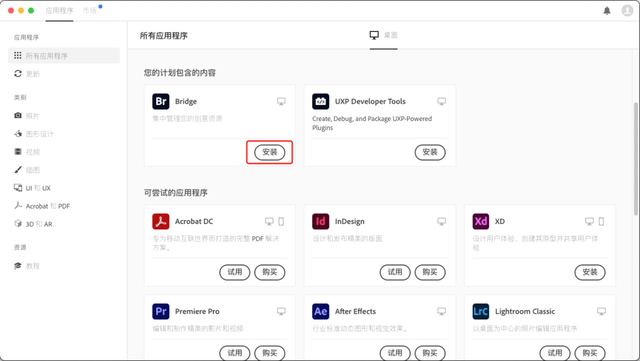Buy After Effects with 购买
The image size is (640, 361).
[430, 353]
